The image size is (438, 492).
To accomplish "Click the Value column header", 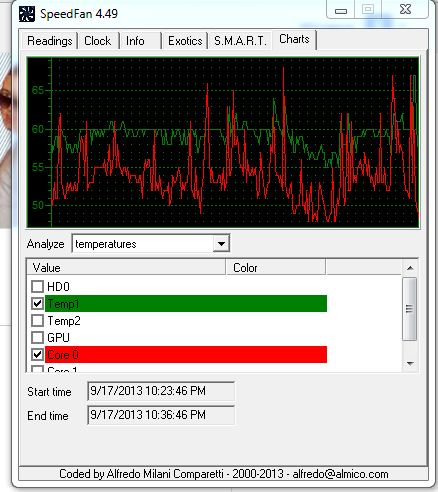I will click(126, 268).
